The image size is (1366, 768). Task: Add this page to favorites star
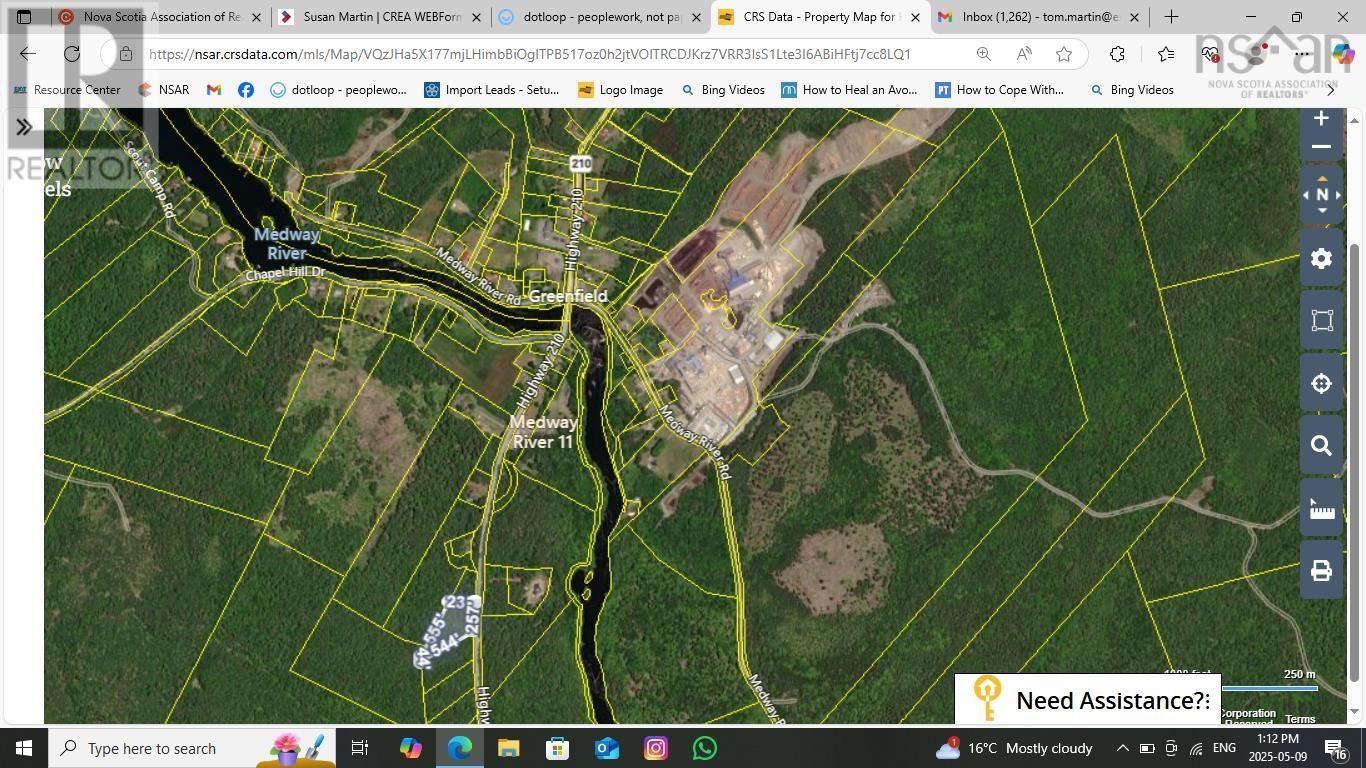coord(1064,54)
